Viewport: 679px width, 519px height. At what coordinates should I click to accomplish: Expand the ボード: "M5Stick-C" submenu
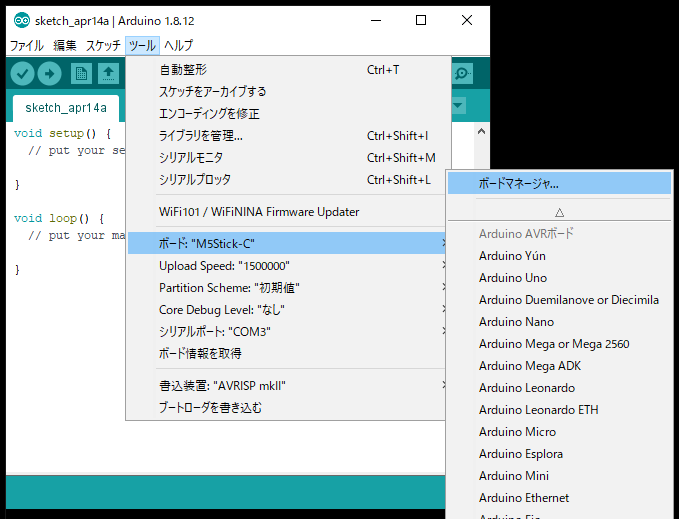click(x=286, y=243)
